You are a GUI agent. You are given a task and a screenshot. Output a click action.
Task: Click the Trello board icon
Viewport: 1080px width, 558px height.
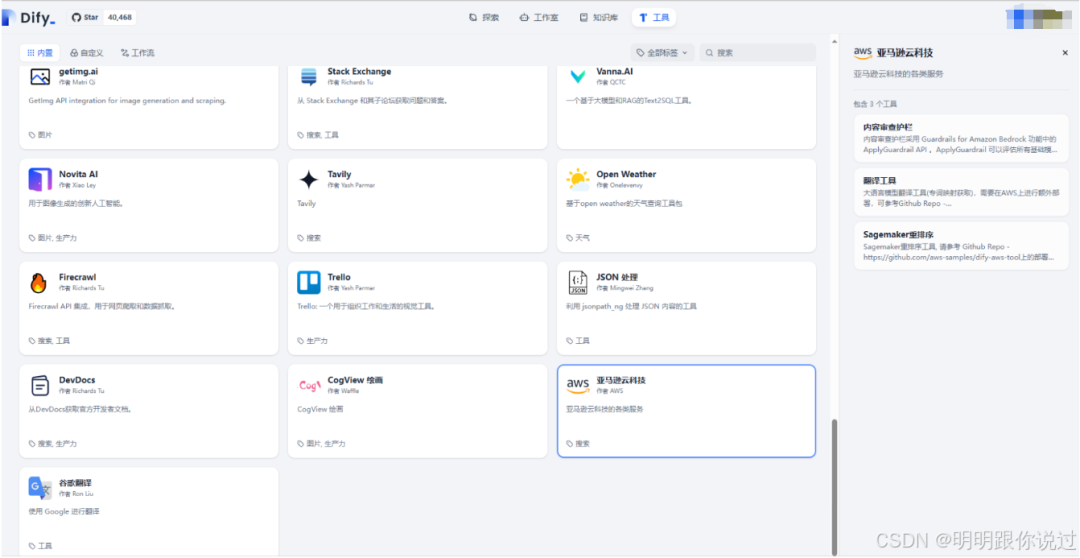click(x=309, y=282)
